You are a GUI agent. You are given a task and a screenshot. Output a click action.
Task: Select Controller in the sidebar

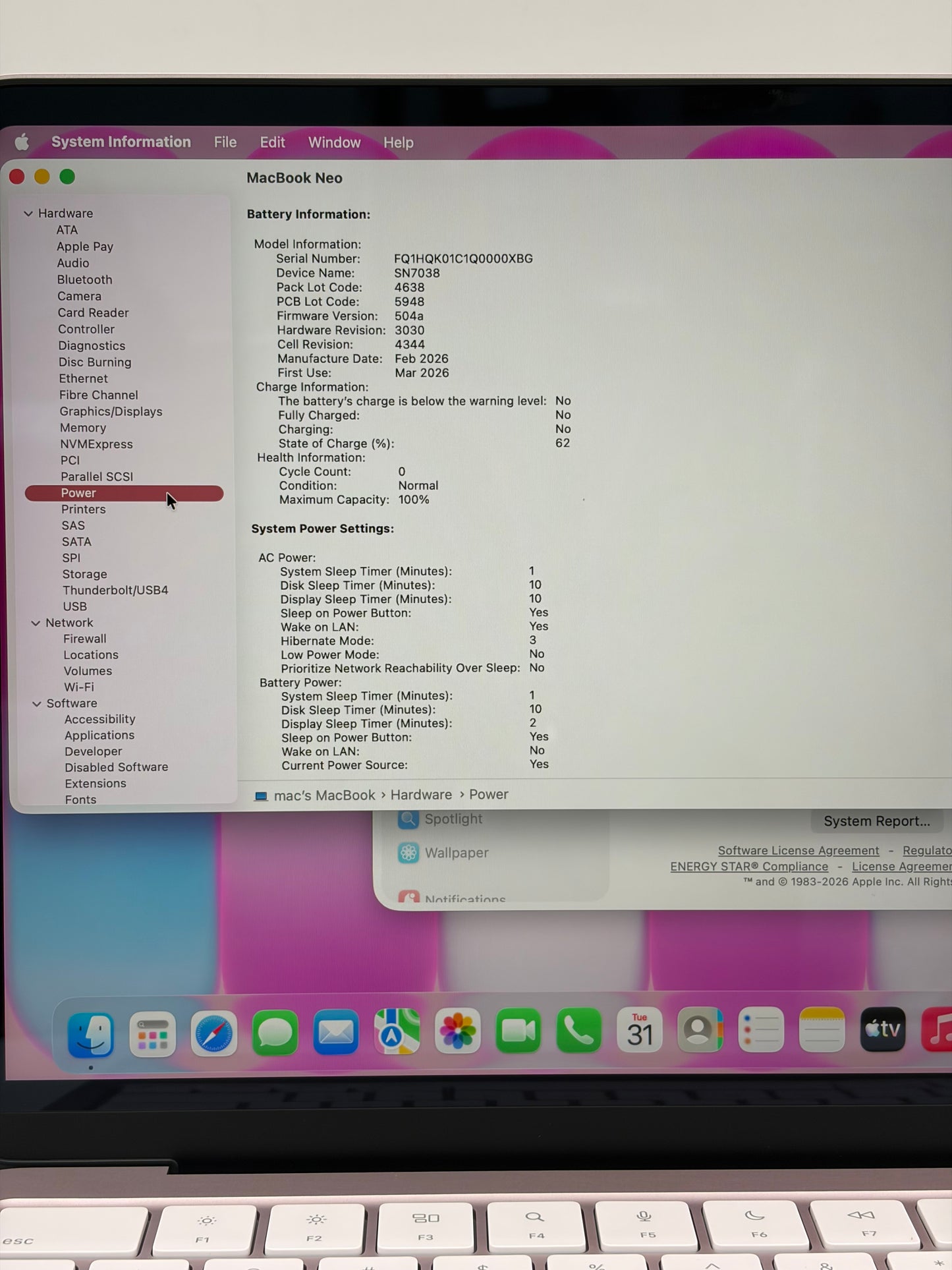pos(86,329)
